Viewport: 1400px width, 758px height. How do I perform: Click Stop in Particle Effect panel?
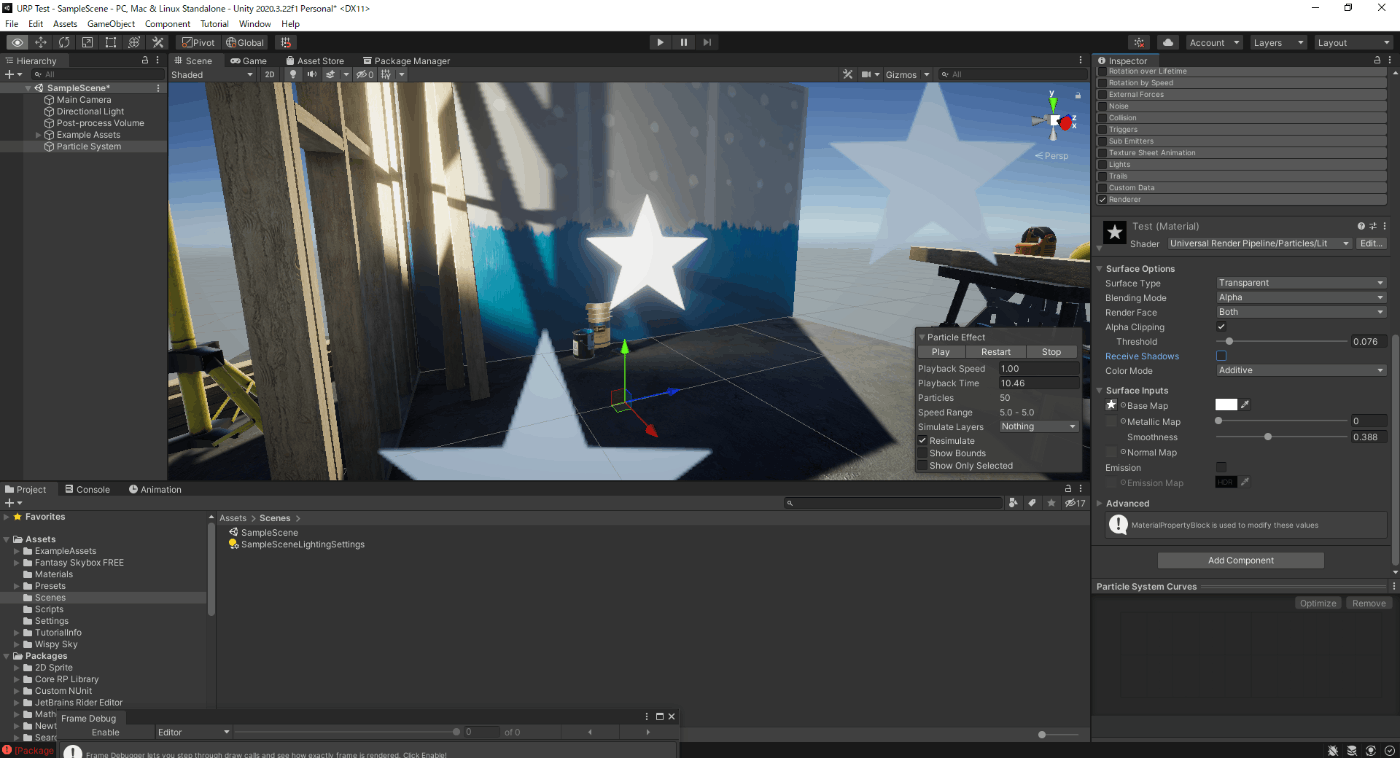1052,352
